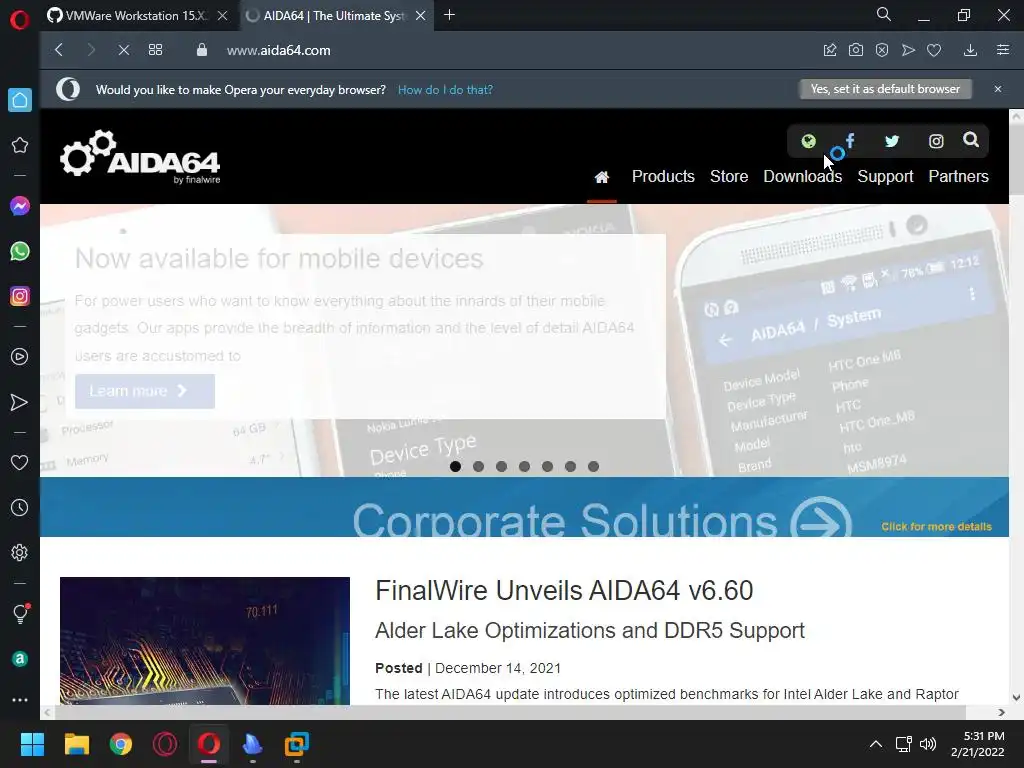Open sidebar three-dots setup menu
Screen dimensions: 1024x768
pyautogui.click(x=20, y=699)
